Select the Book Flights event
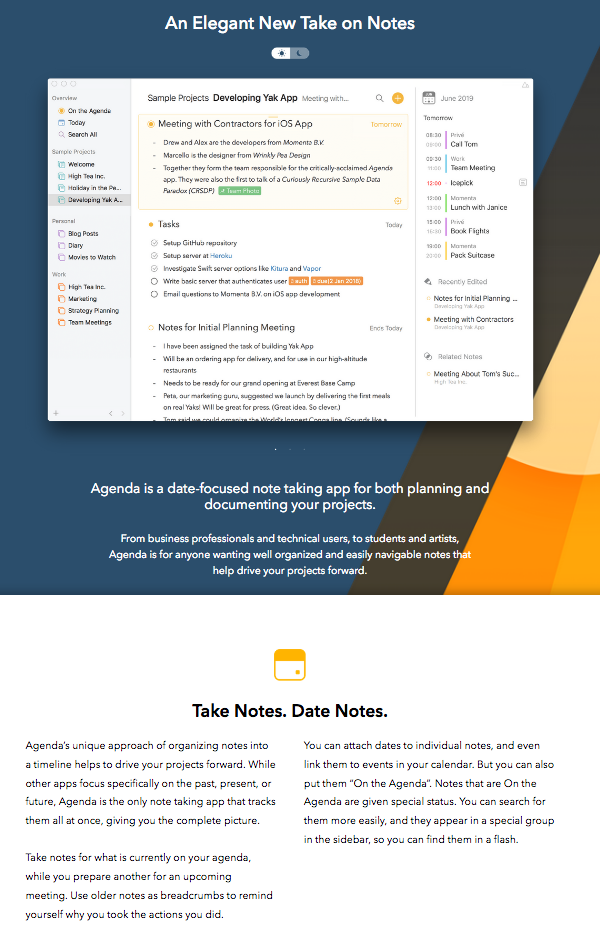600x948 pixels. pos(469,231)
